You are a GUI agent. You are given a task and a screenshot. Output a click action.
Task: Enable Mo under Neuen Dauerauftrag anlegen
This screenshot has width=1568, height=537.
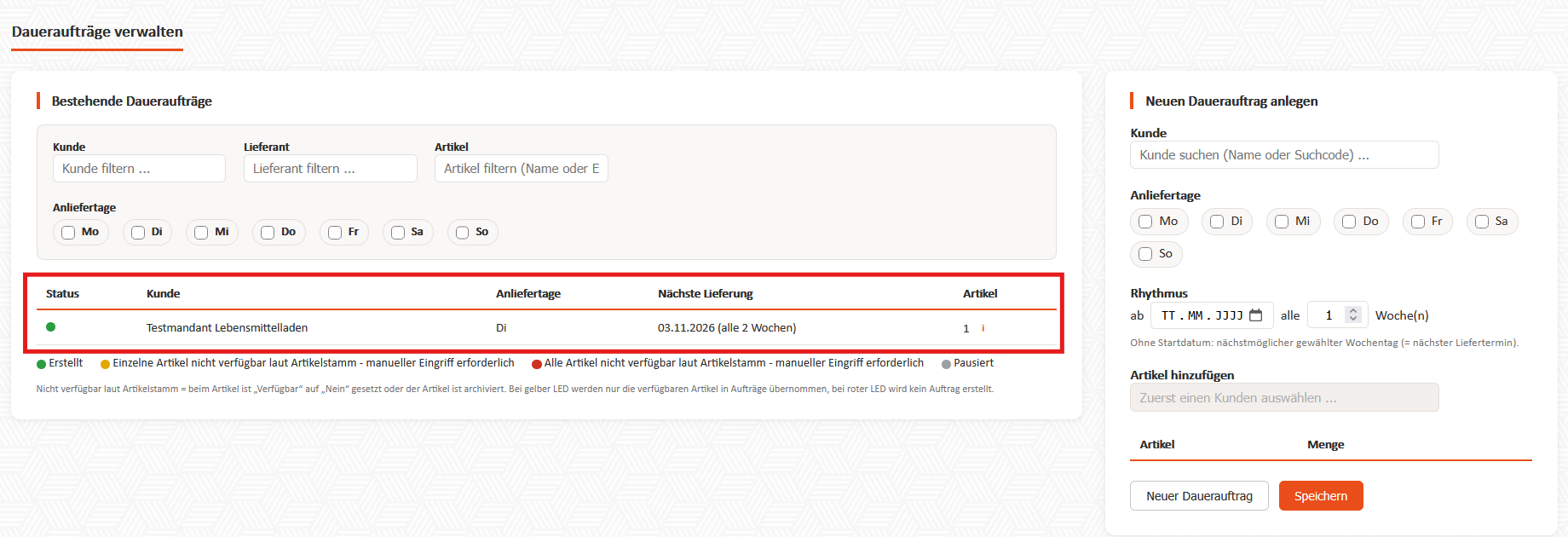tap(1145, 222)
